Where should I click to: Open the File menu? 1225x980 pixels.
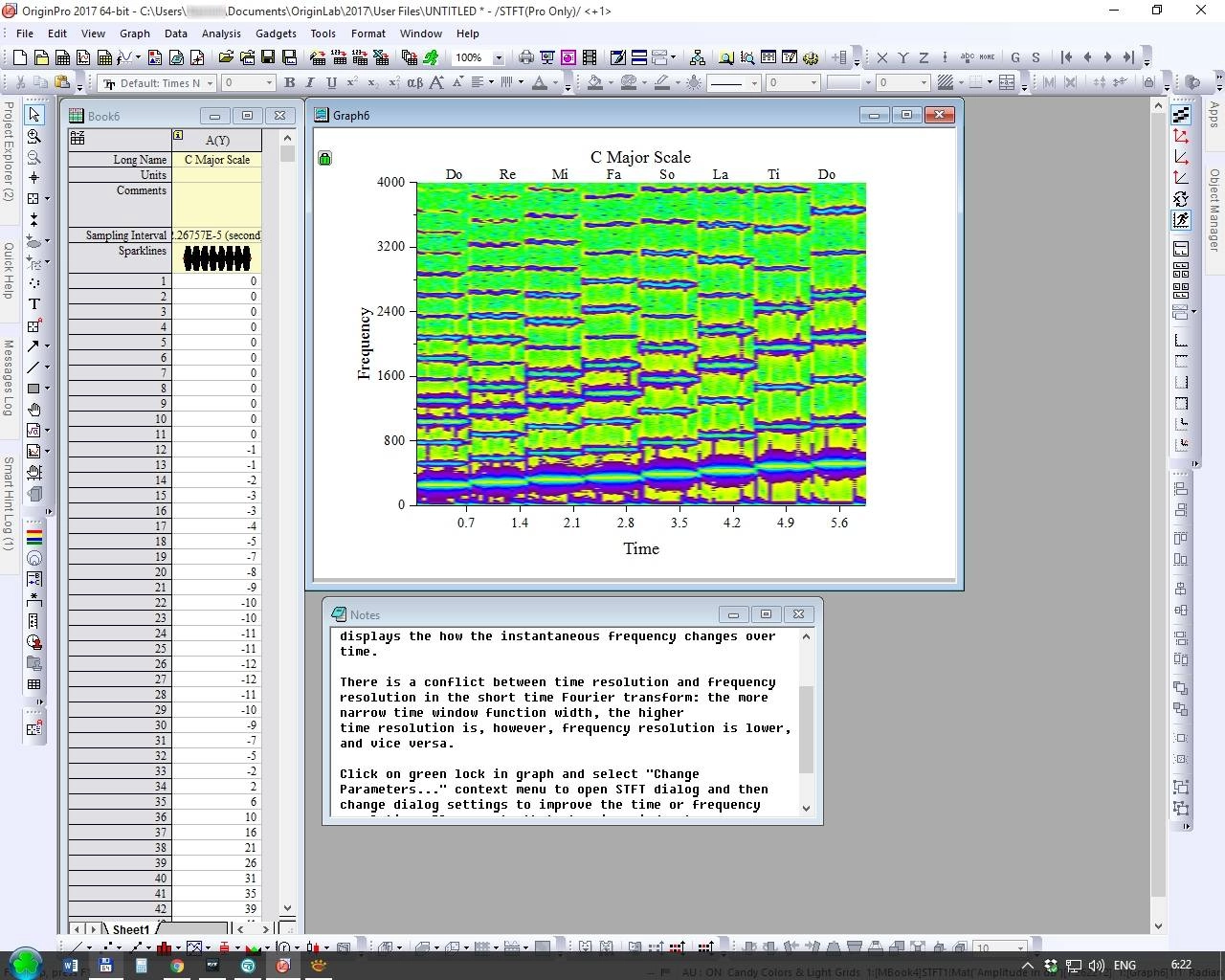coord(25,33)
